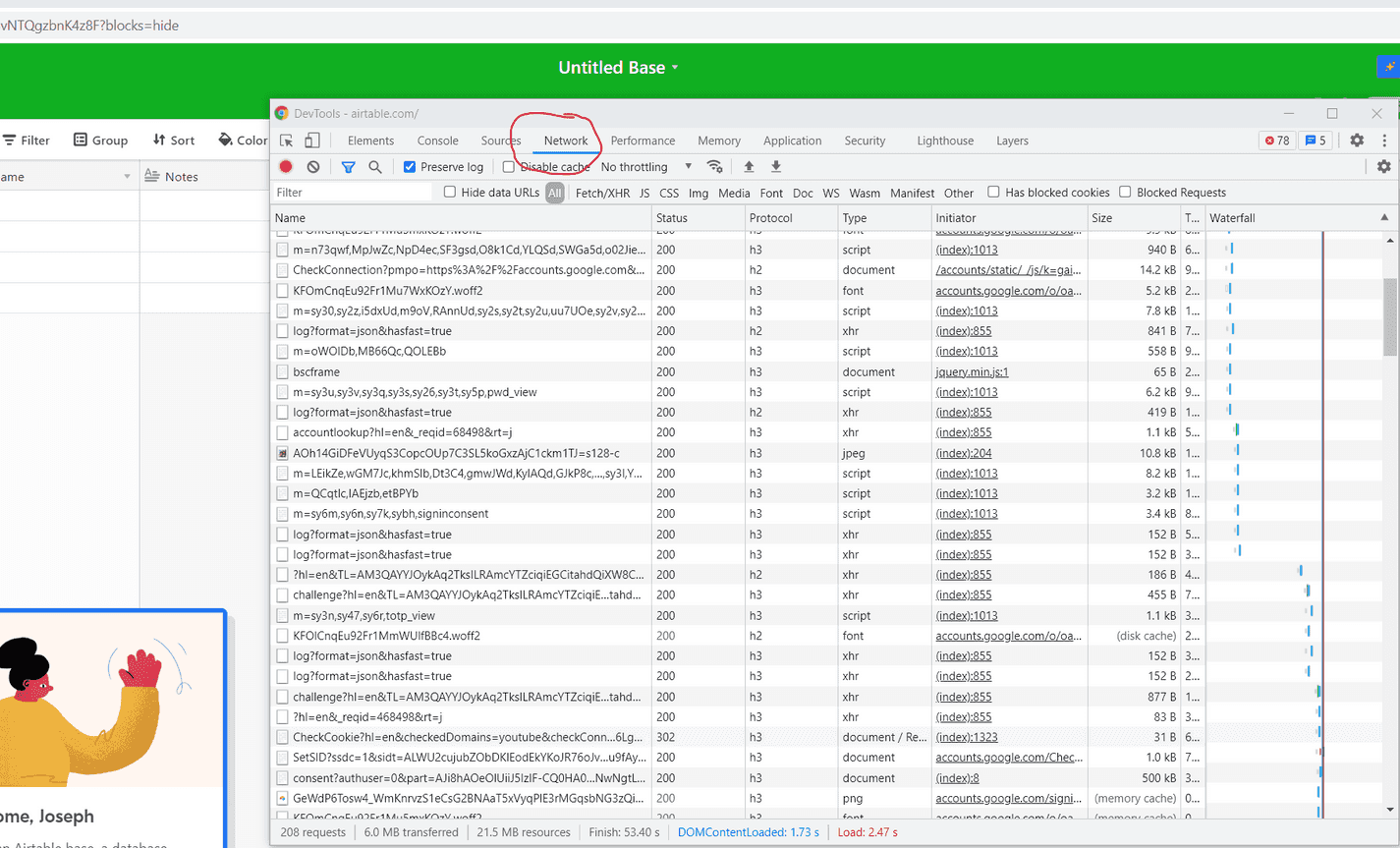Expand the Name column header dropdown
The image size is (1400, 848).
(x=126, y=175)
